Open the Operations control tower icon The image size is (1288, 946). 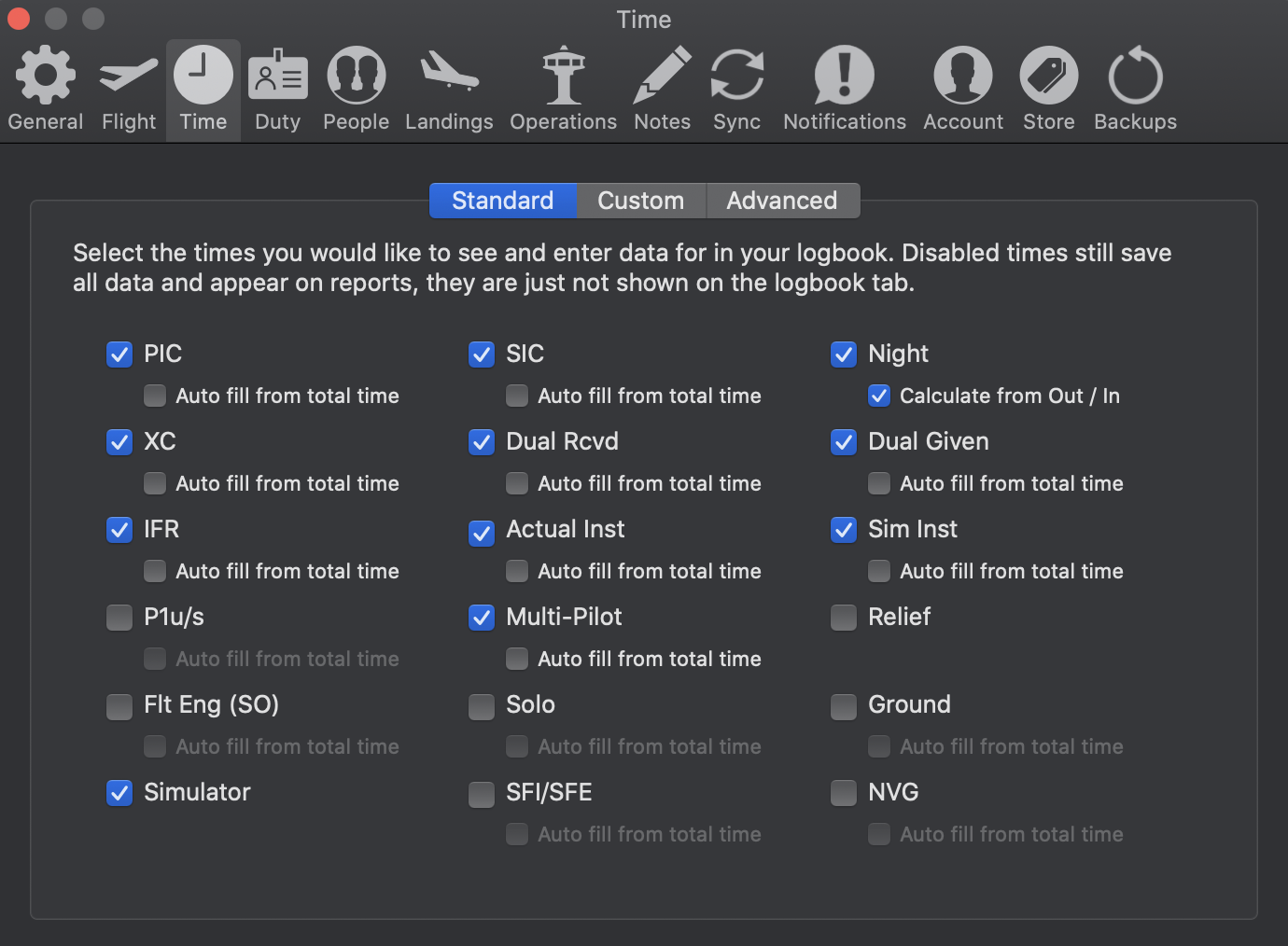(x=564, y=76)
